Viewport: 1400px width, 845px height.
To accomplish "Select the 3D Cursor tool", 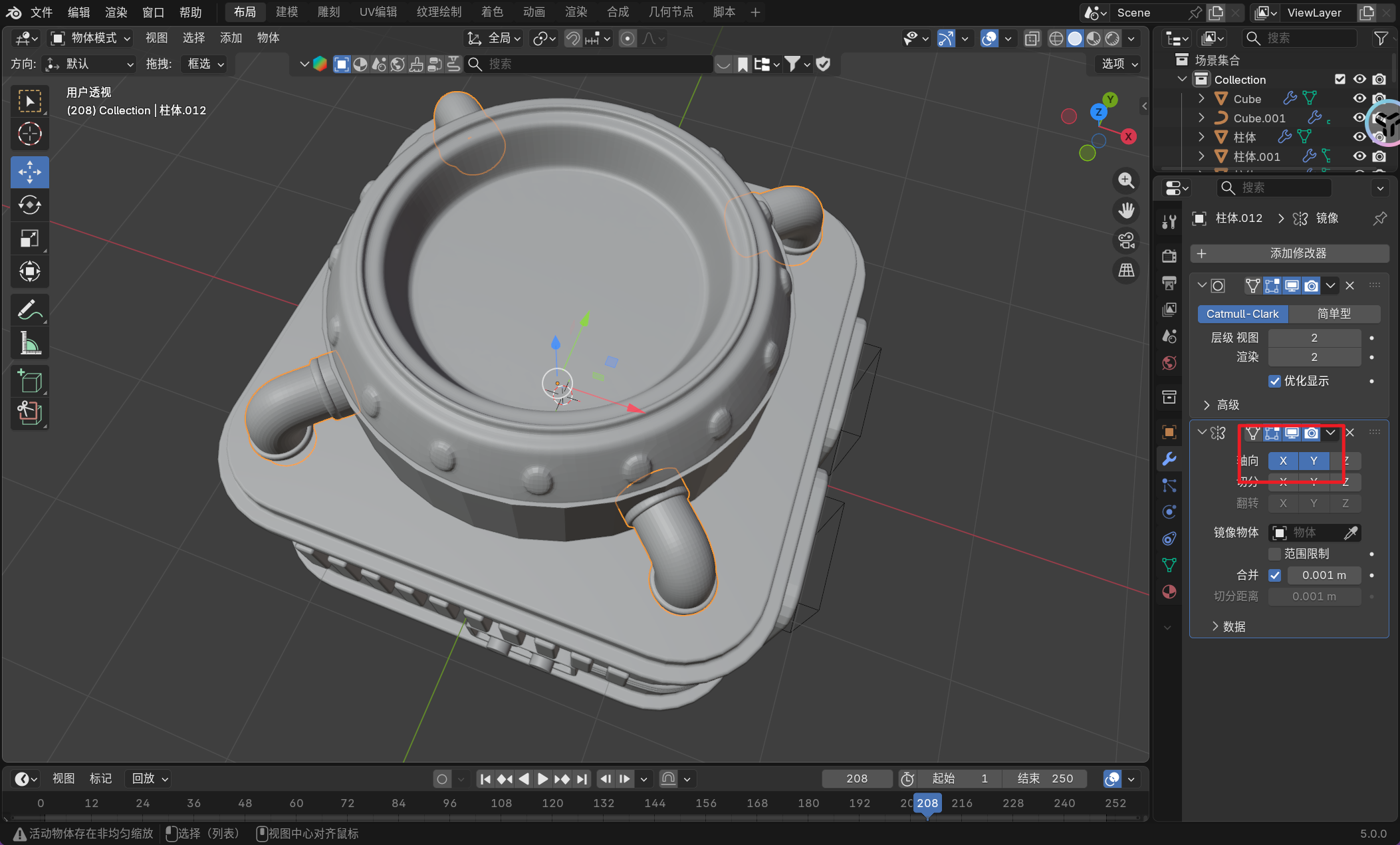I will pyautogui.click(x=29, y=134).
